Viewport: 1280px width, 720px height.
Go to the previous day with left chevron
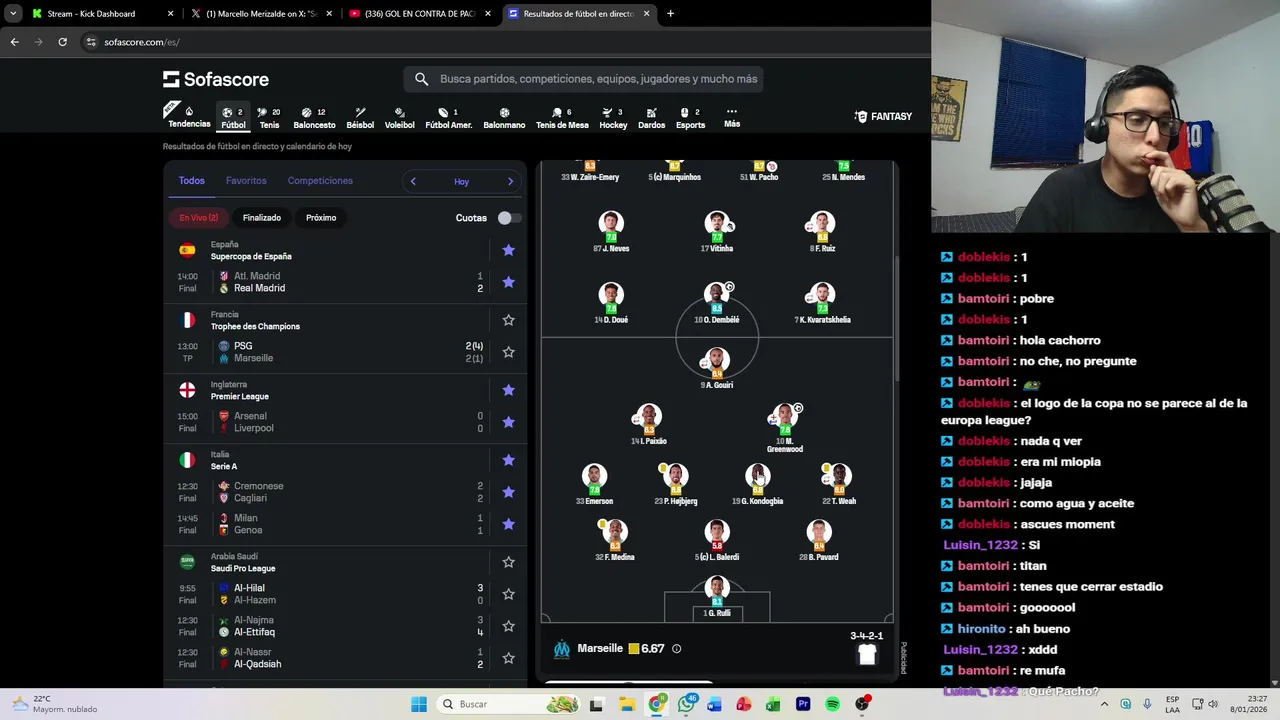pyautogui.click(x=413, y=181)
